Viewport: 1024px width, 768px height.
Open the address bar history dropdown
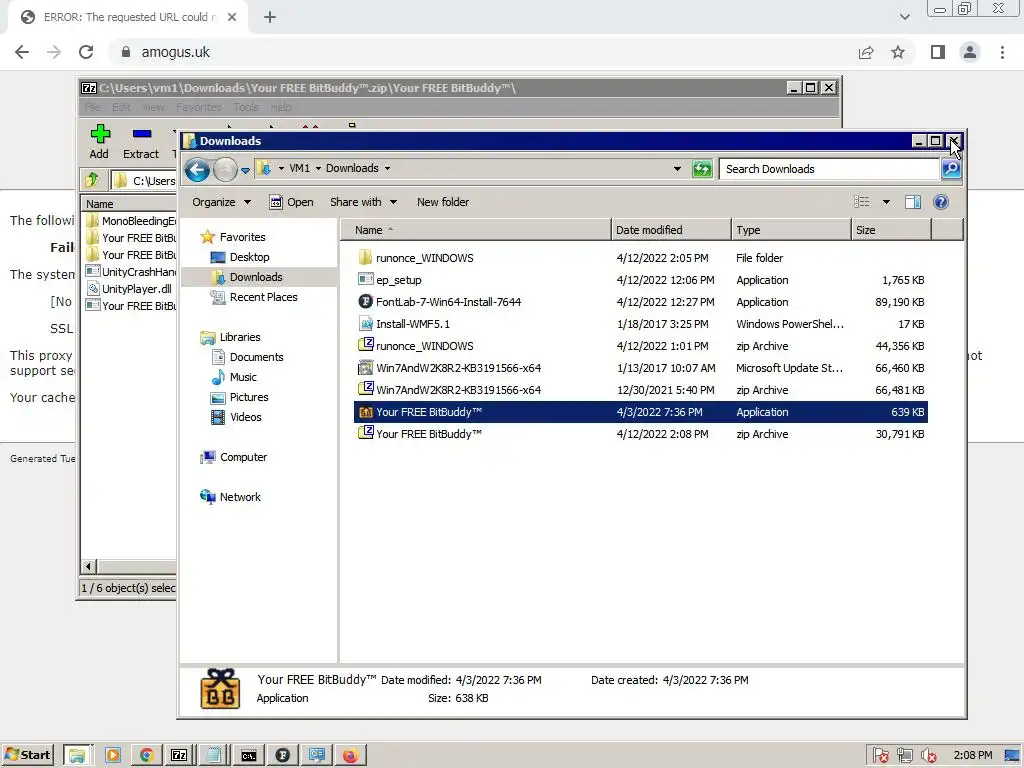point(677,169)
